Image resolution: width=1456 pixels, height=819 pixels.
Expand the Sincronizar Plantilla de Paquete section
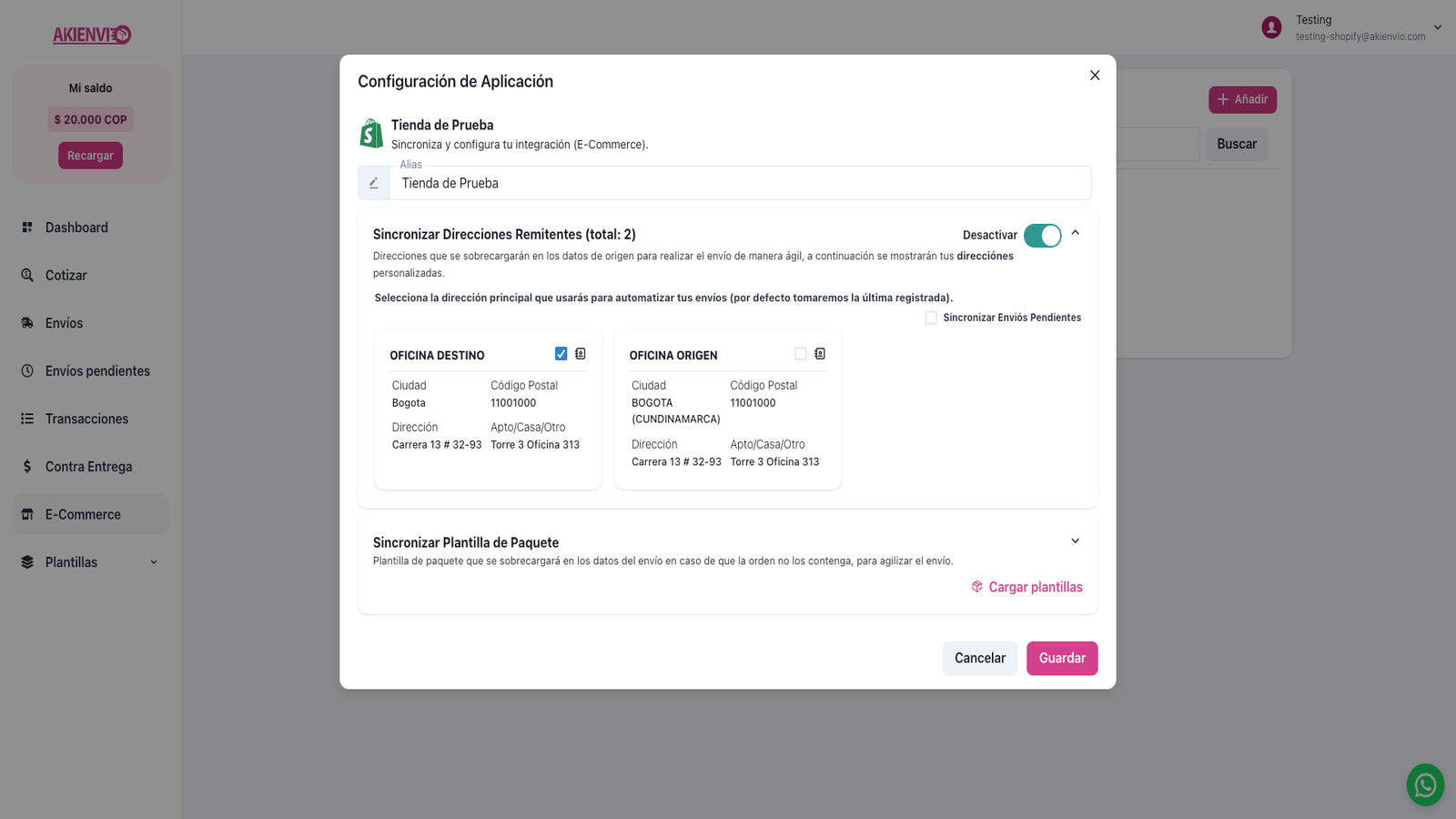point(1075,540)
